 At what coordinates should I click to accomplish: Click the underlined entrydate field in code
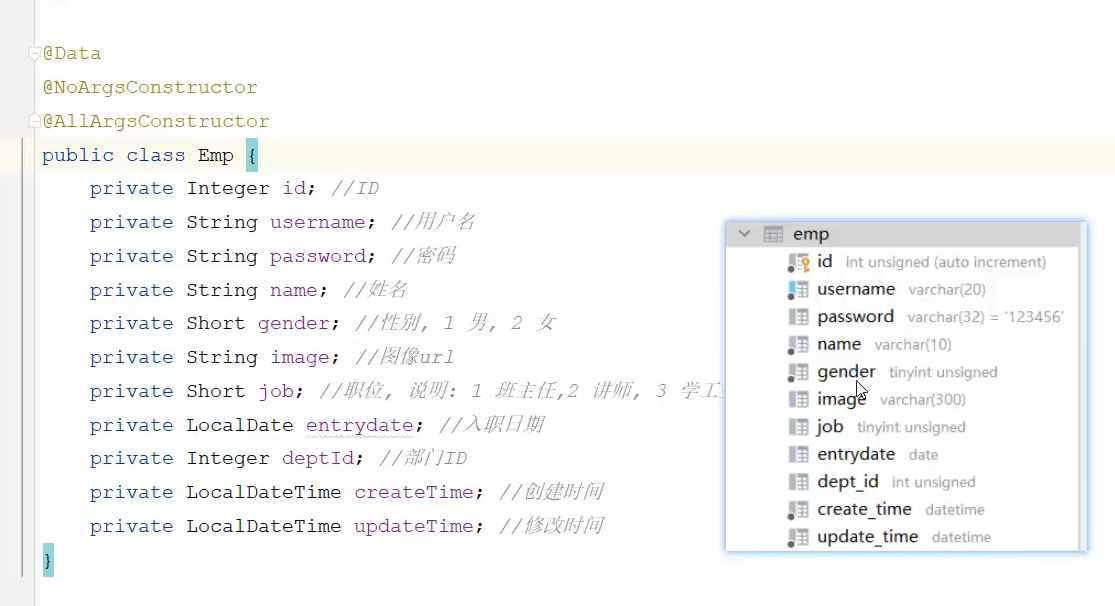(359, 425)
